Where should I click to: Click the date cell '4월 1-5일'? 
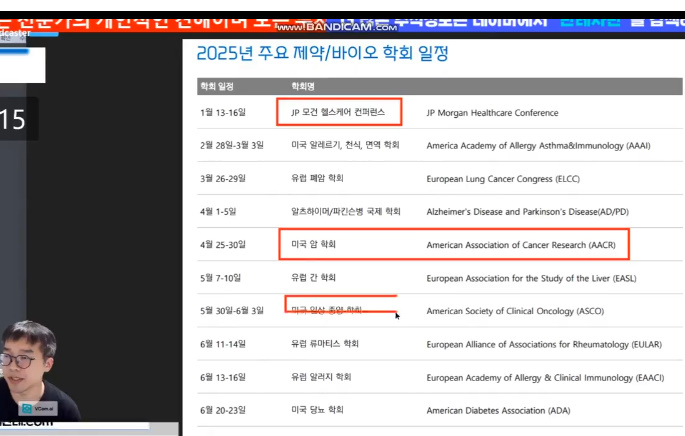(218, 211)
